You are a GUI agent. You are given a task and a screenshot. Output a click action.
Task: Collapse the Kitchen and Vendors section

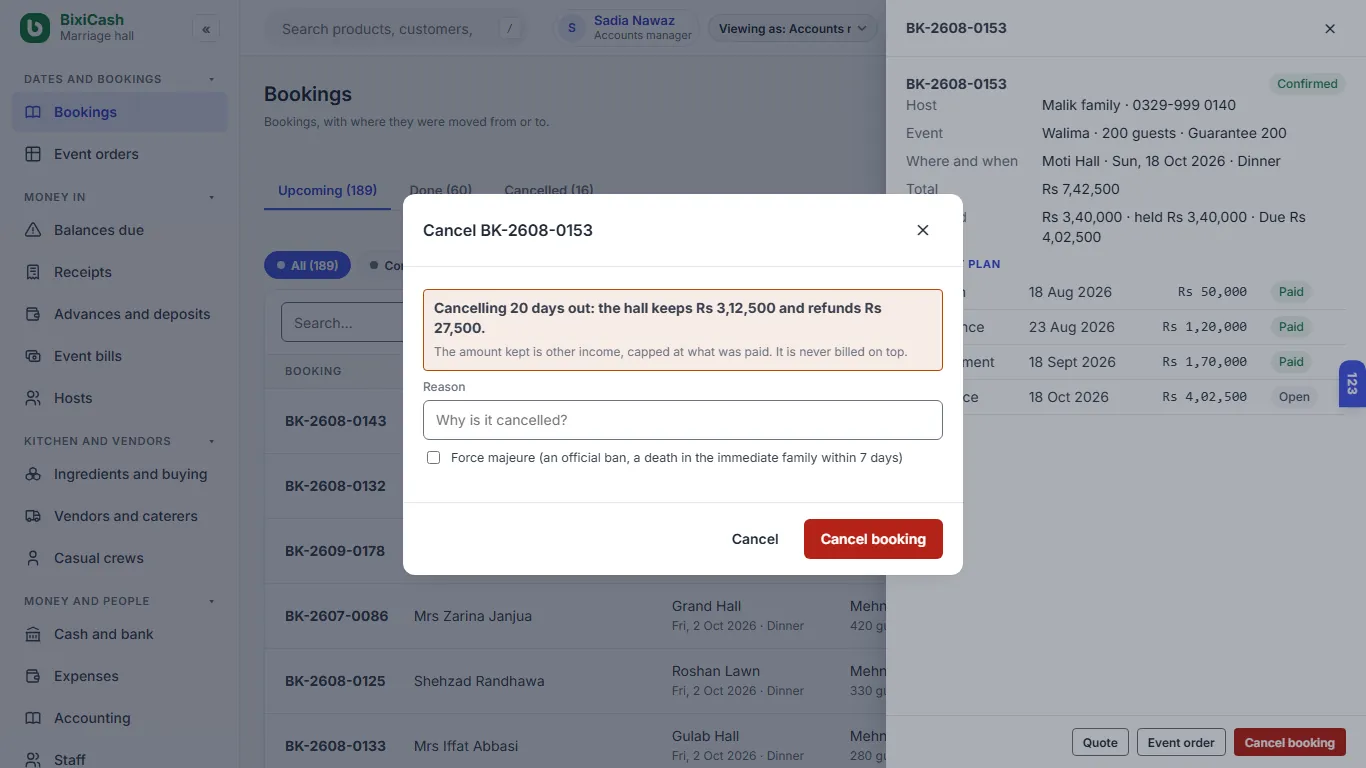pos(211,441)
